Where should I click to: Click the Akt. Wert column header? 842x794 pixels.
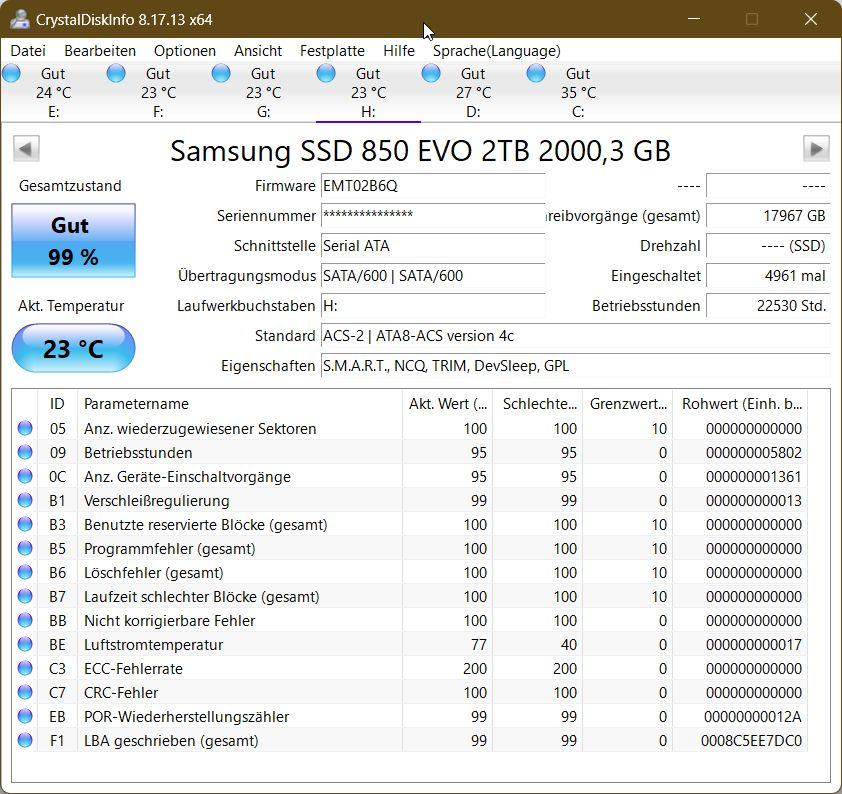point(447,404)
